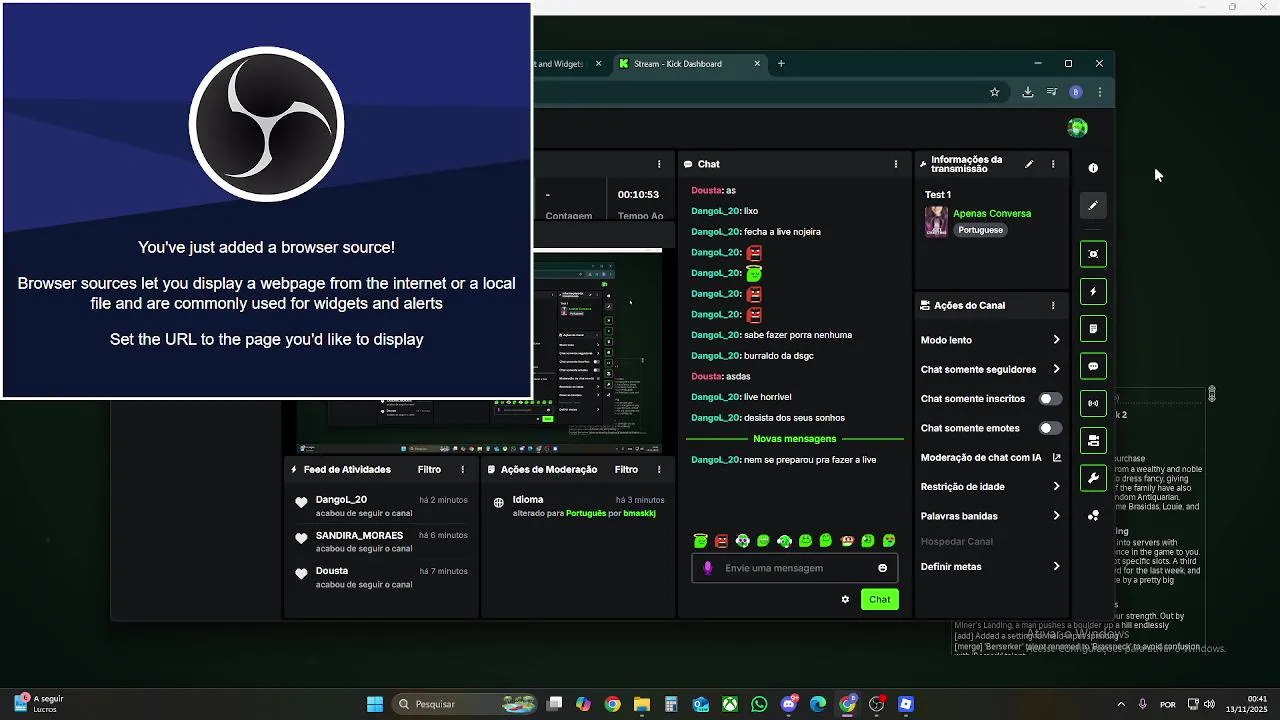Open Chrome three-dot menu
The height and width of the screenshot is (720, 1280).
pyautogui.click(x=1100, y=92)
